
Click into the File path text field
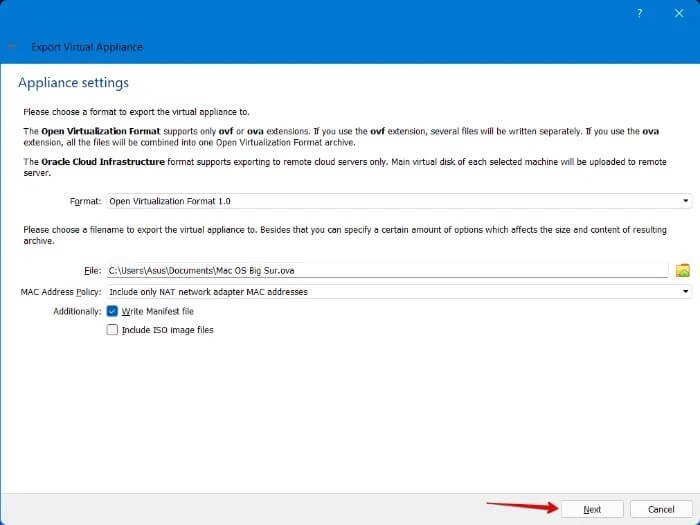[x=386, y=270]
